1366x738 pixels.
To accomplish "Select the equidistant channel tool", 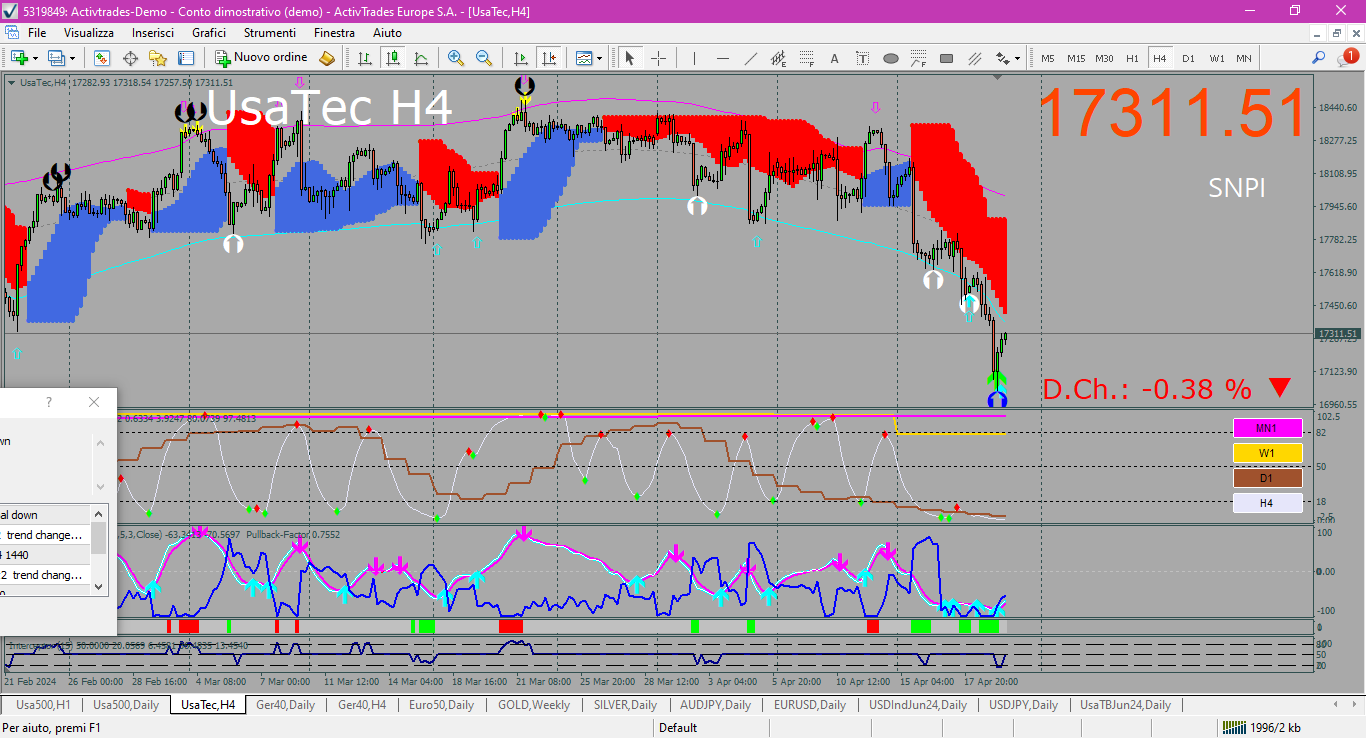I will point(778,58).
